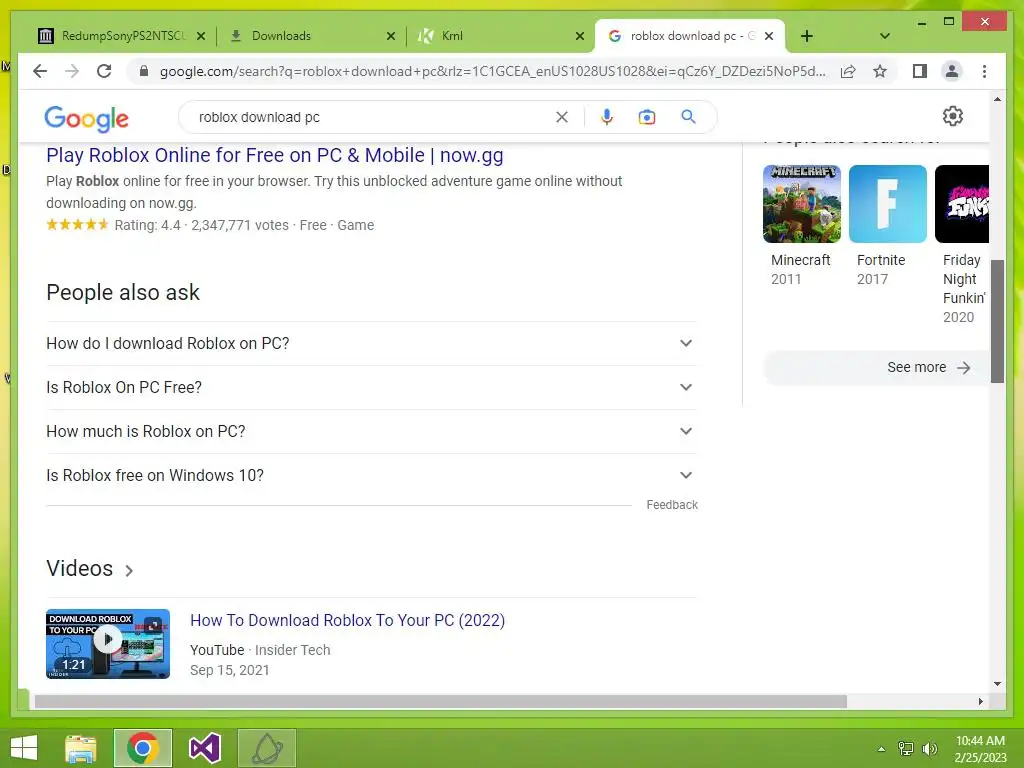Expand 'Is Roblox free on Windows 10?'
The height and width of the screenshot is (768, 1024).
tap(372, 475)
